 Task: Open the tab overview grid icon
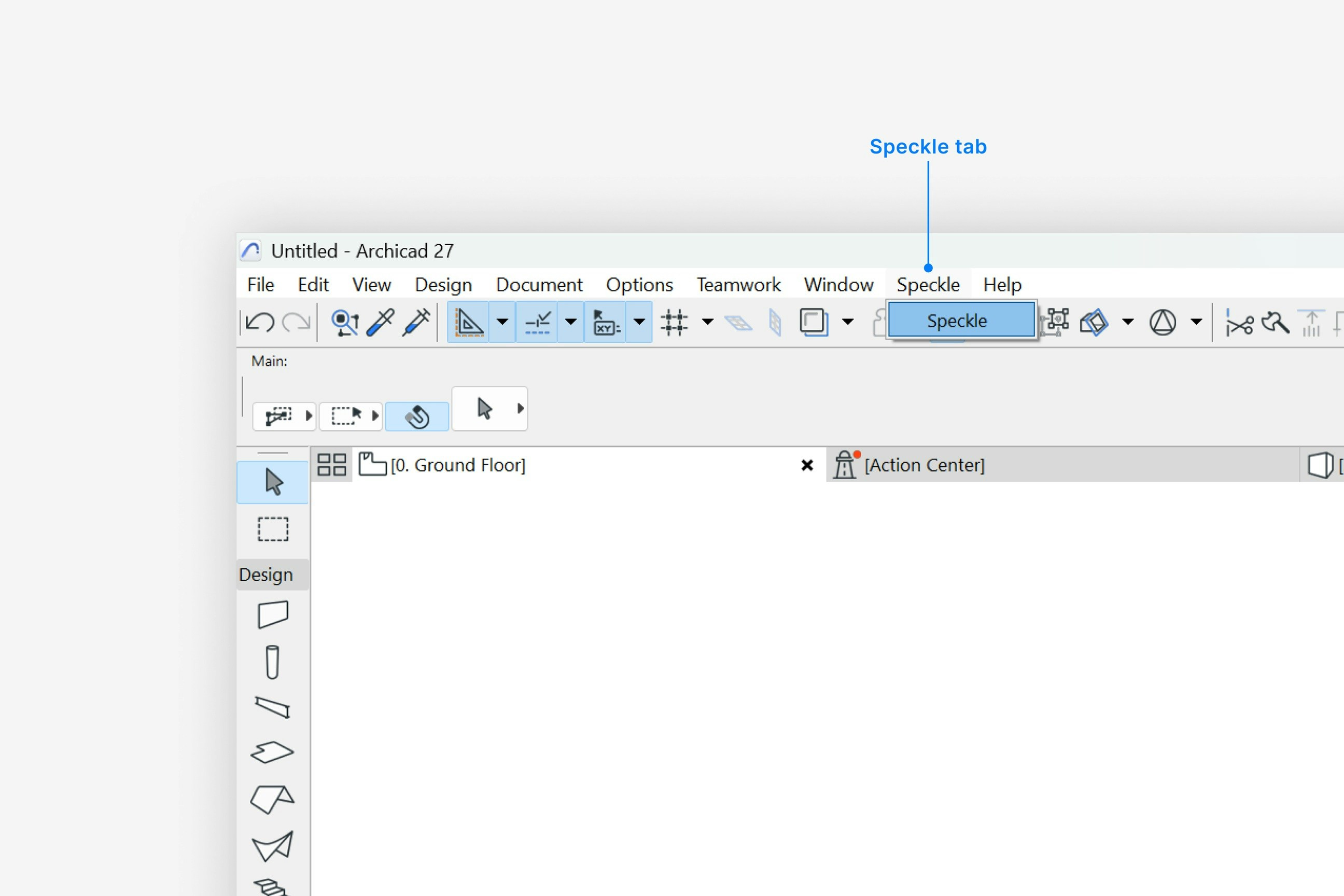[x=331, y=465]
